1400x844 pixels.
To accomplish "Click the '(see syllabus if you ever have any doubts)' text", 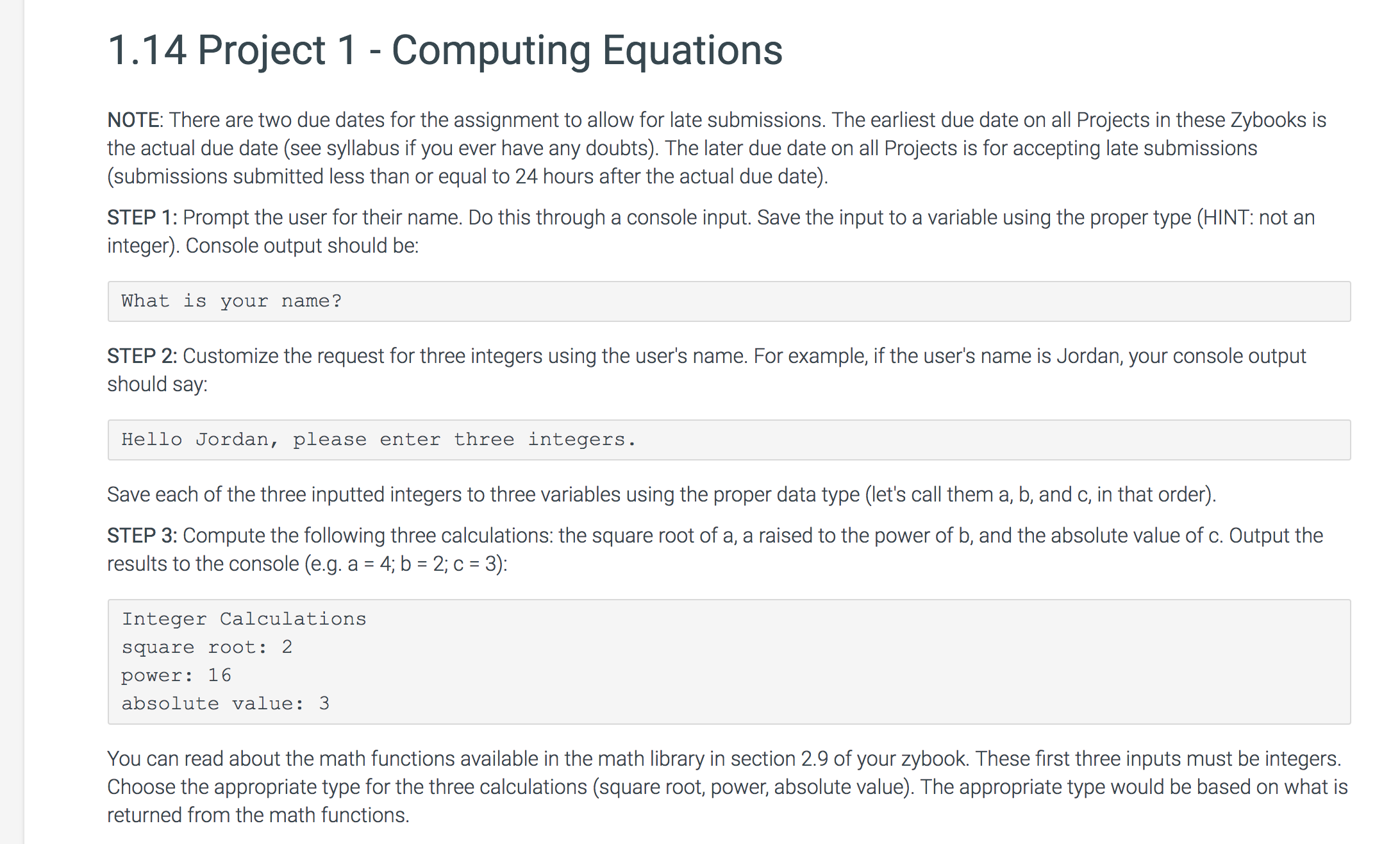I will click(x=471, y=148).
